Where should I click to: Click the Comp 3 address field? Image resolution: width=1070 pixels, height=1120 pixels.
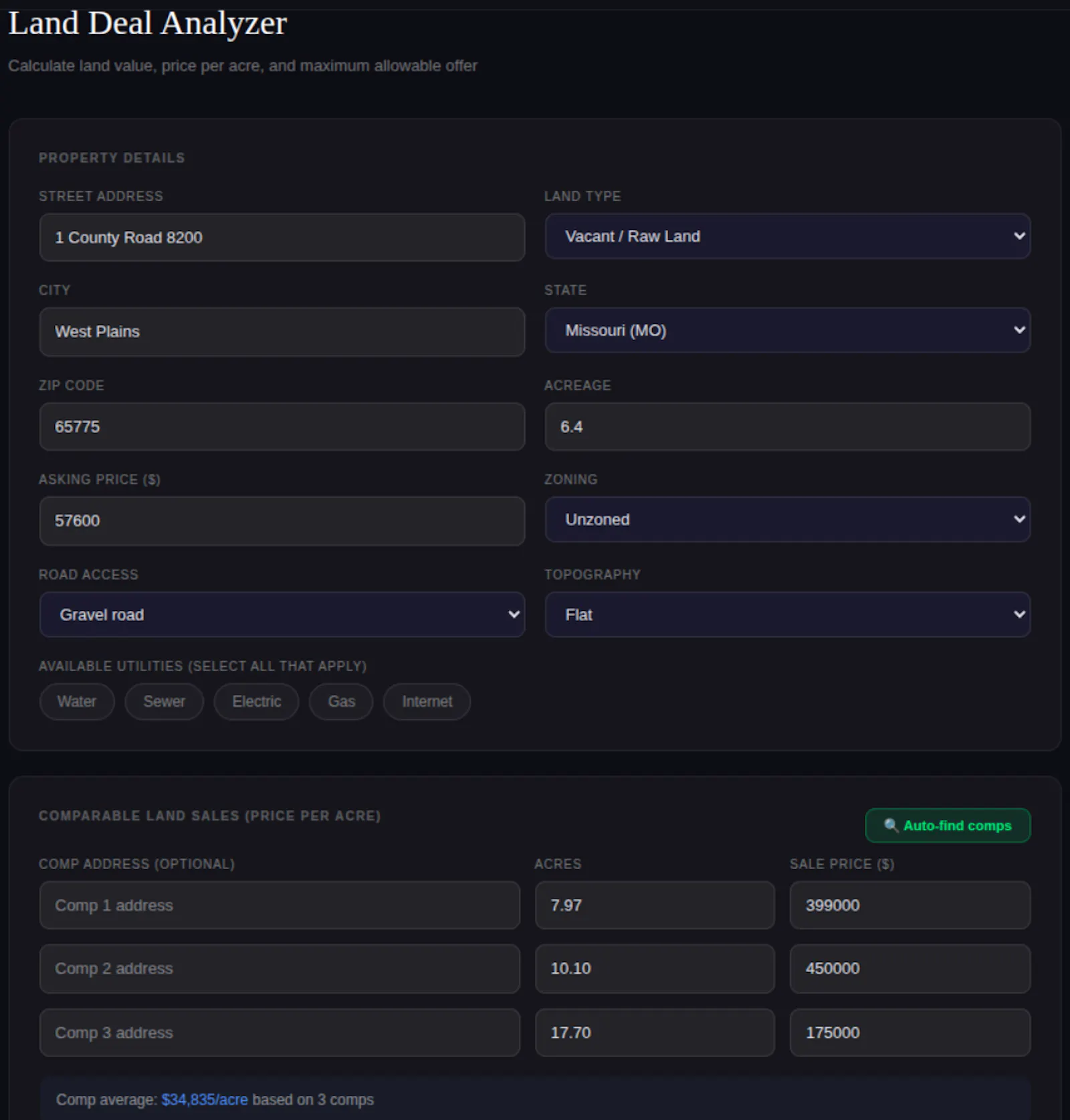click(280, 1032)
